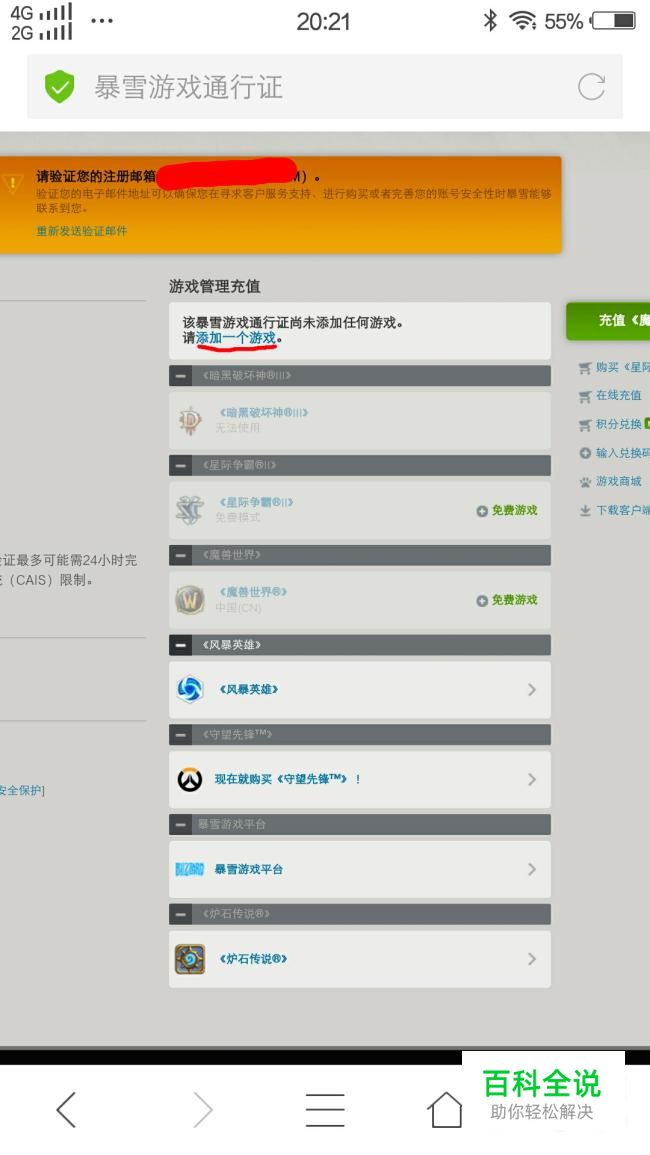650x1155 pixels.
Task: Reload the page with the refresh icon
Action: (591, 87)
